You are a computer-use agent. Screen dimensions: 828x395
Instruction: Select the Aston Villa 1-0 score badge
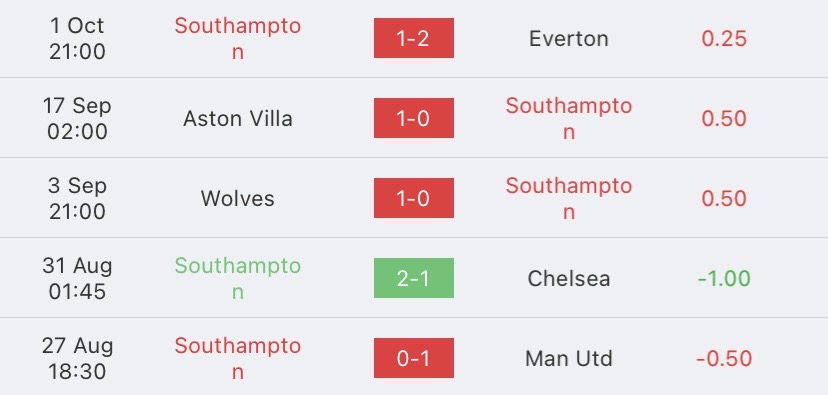coord(413,118)
